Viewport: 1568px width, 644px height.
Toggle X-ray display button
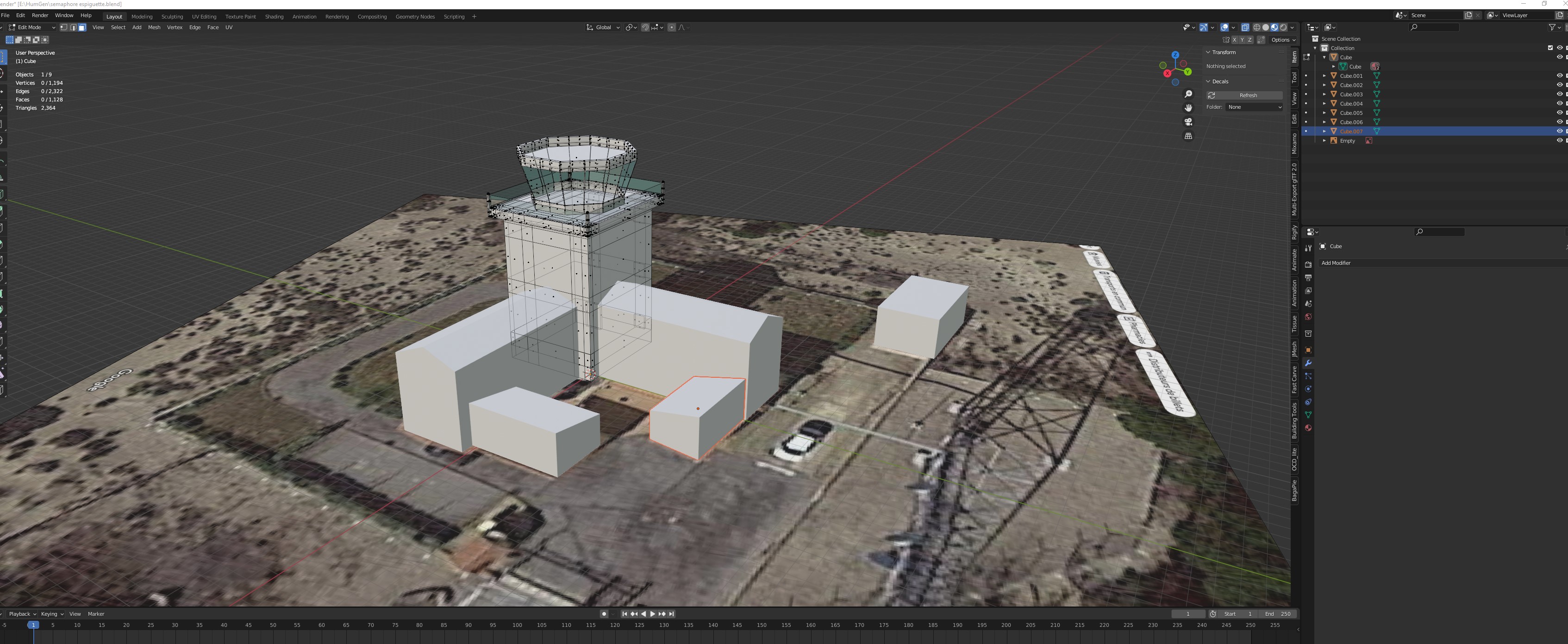tap(1245, 27)
